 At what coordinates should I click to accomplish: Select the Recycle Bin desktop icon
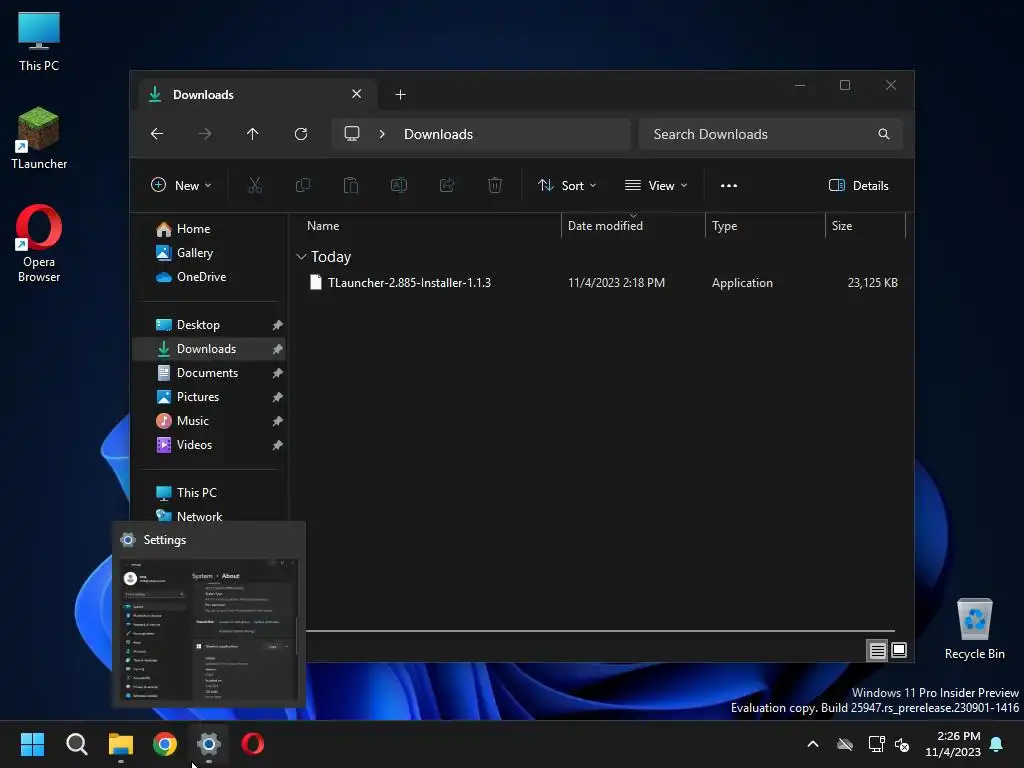[x=974, y=629]
